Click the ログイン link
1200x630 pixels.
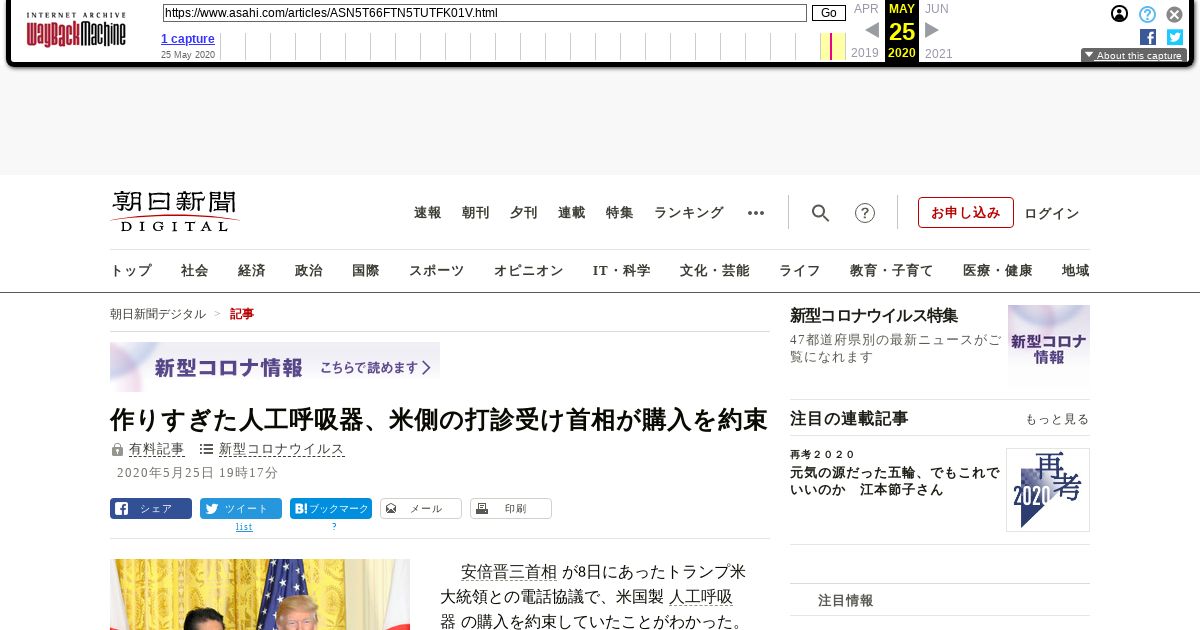click(1052, 213)
